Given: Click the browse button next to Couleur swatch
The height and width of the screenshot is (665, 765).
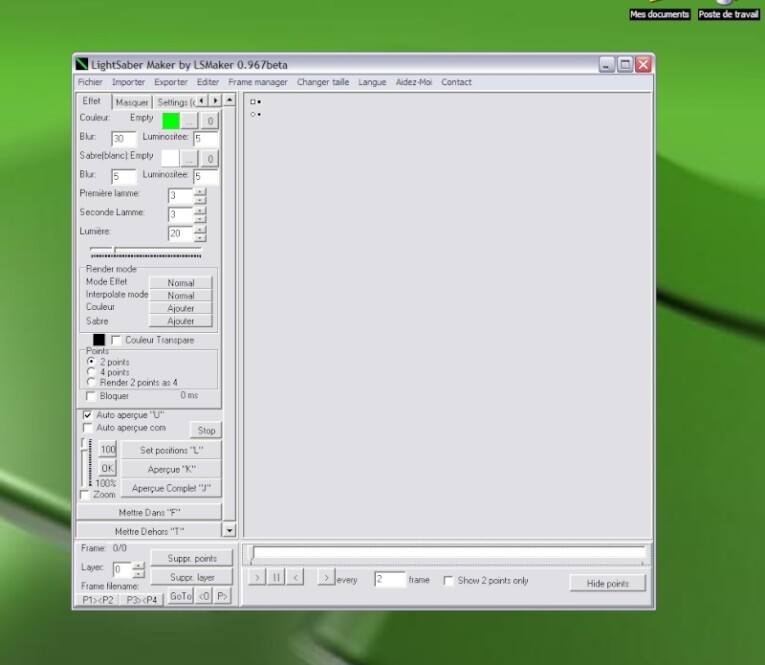Looking at the screenshot, I should click(x=189, y=121).
